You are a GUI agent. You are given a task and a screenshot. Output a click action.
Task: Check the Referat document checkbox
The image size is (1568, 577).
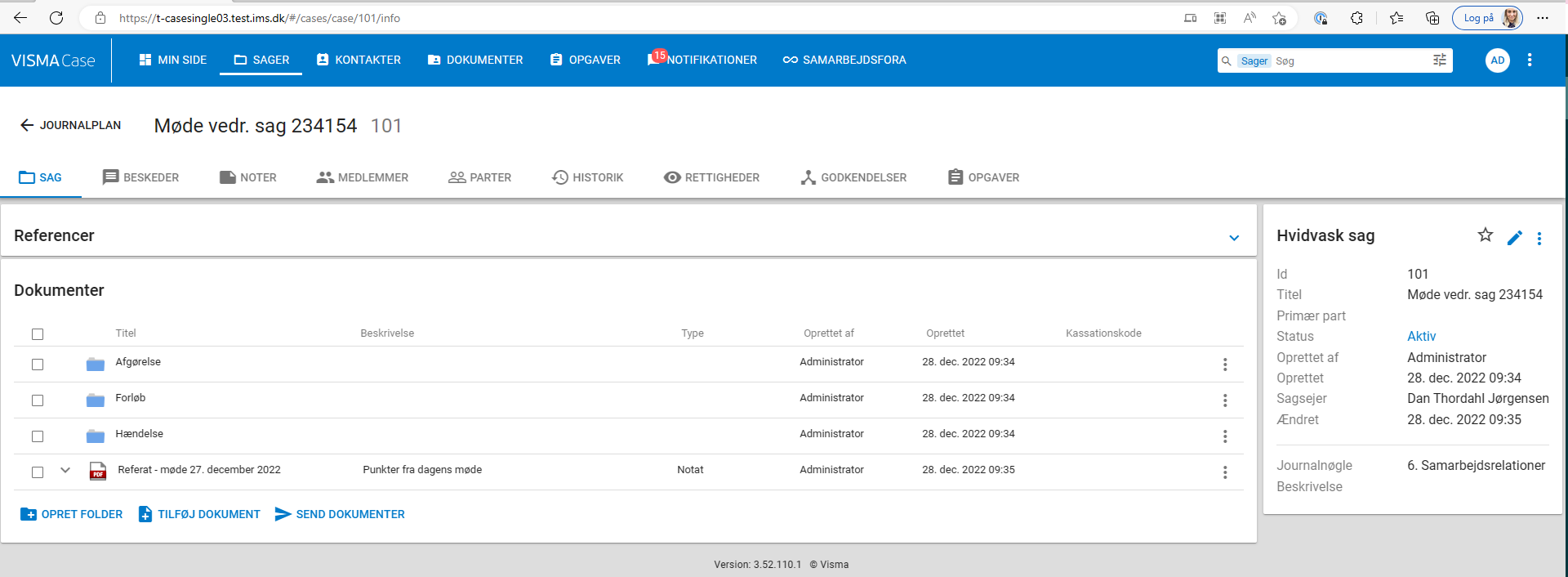click(x=38, y=472)
